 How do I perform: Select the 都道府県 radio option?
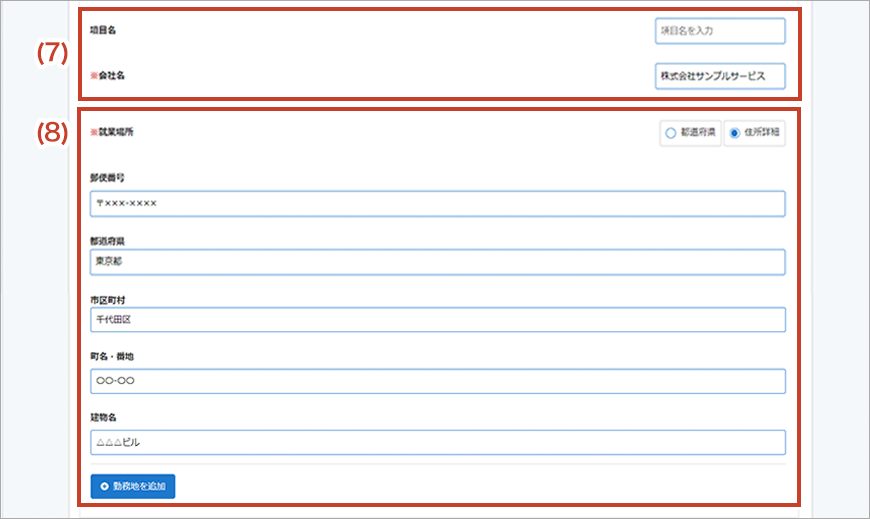[x=670, y=133]
